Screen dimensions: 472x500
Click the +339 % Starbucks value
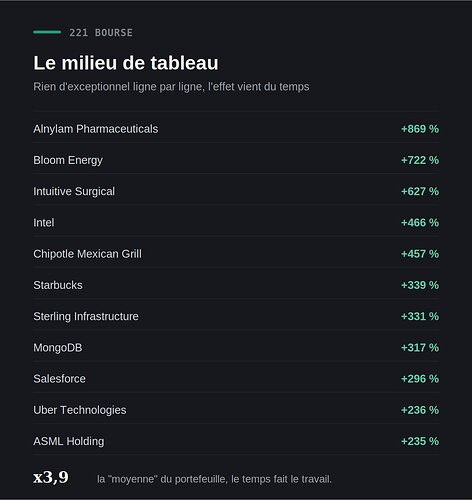click(x=420, y=285)
